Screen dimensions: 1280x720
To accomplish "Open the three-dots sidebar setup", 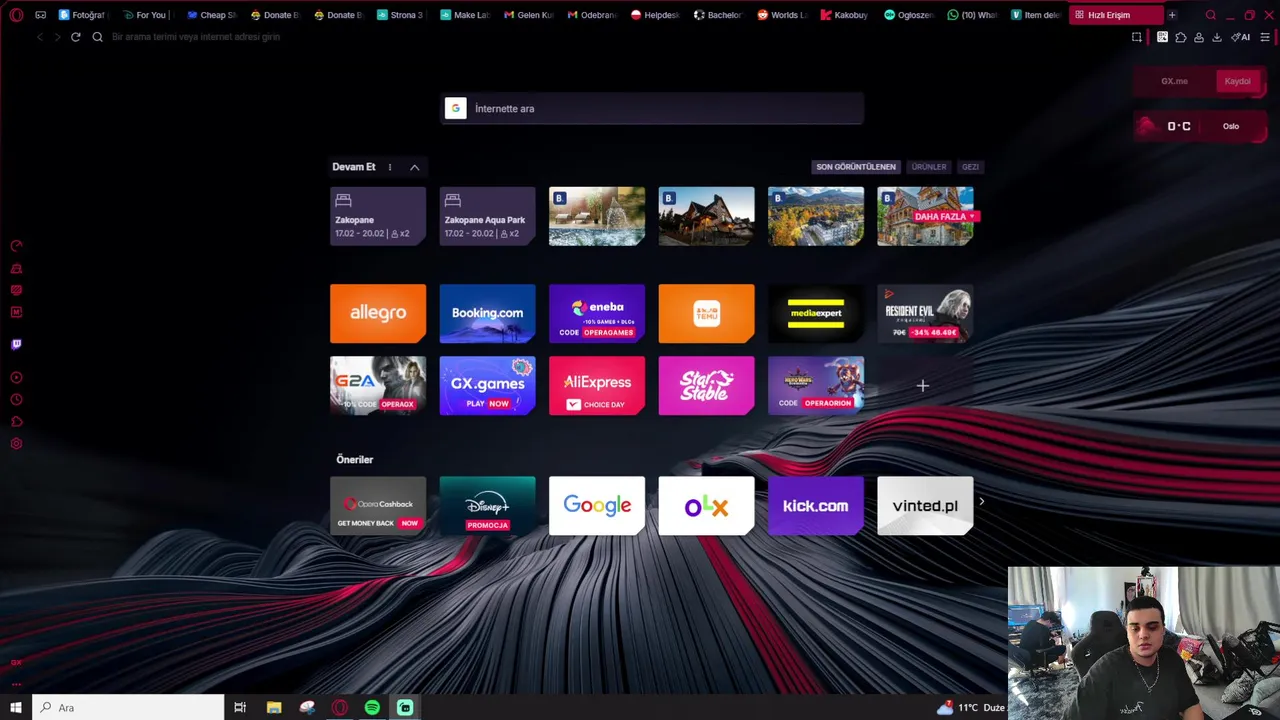I will click(x=16, y=684).
